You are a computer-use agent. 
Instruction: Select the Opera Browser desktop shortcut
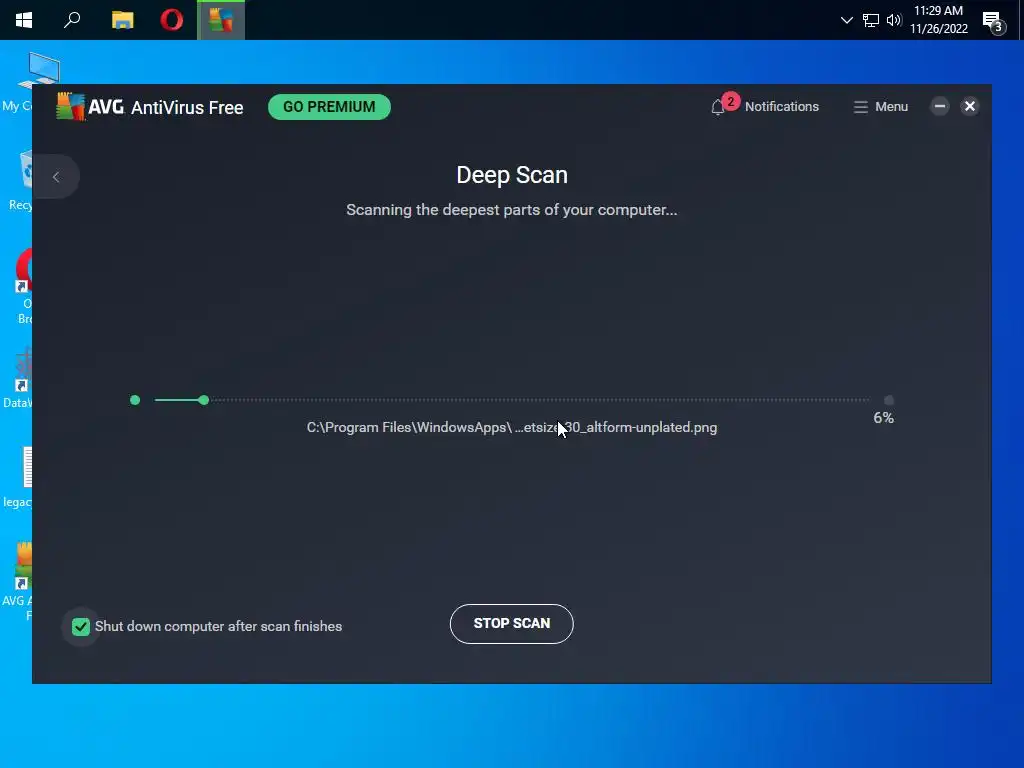(24, 286)
